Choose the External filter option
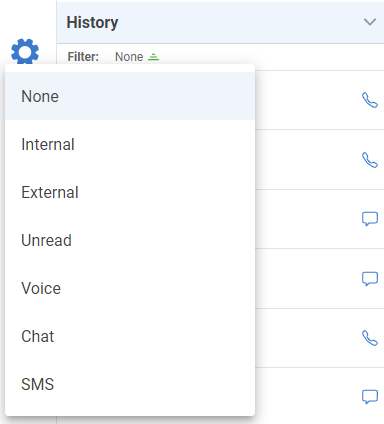This screenshot has width=384, height=424. pyautogui.click(x=130, y=192)
